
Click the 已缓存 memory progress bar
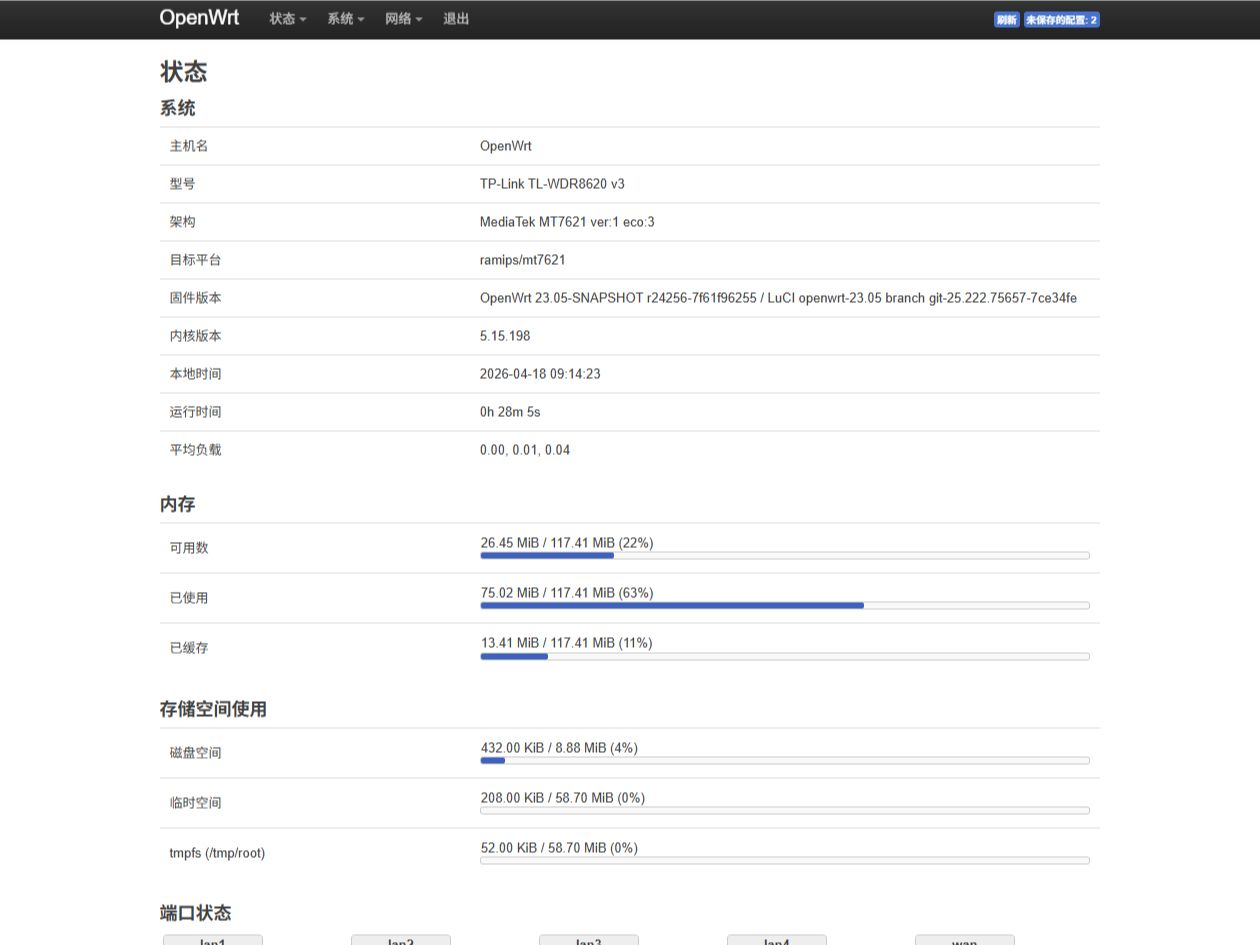785,656
